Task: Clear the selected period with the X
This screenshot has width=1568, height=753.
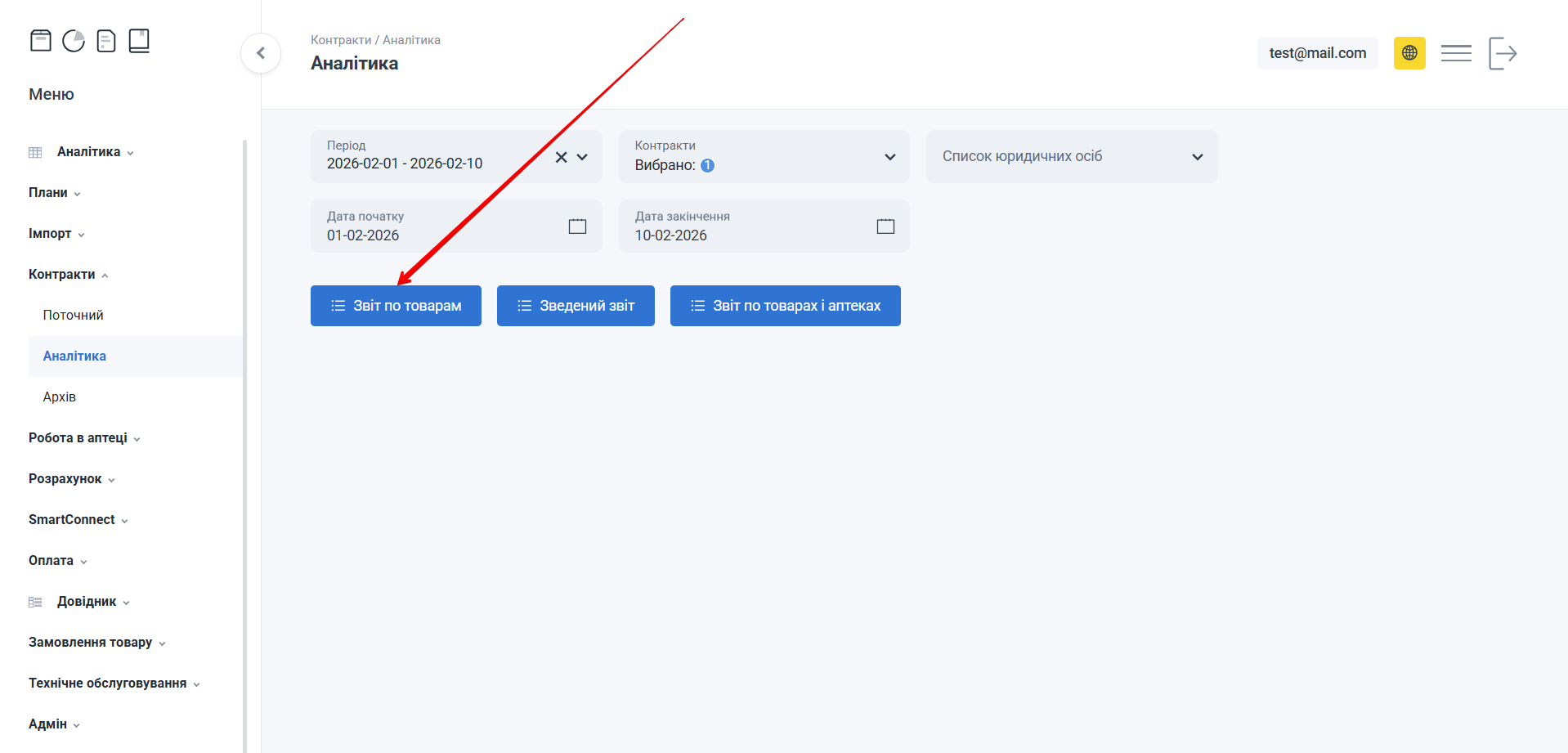Action: [x=562, y=157]
